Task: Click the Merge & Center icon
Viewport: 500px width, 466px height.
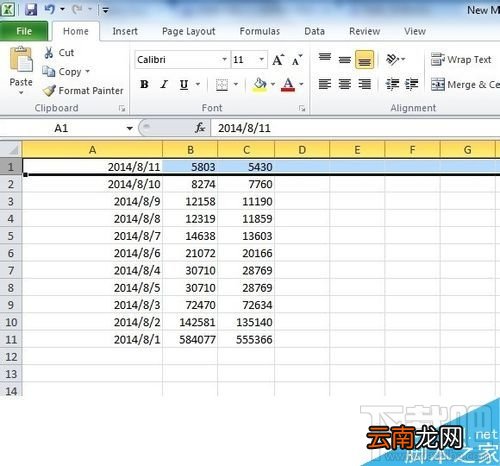Action: point(438,84)
